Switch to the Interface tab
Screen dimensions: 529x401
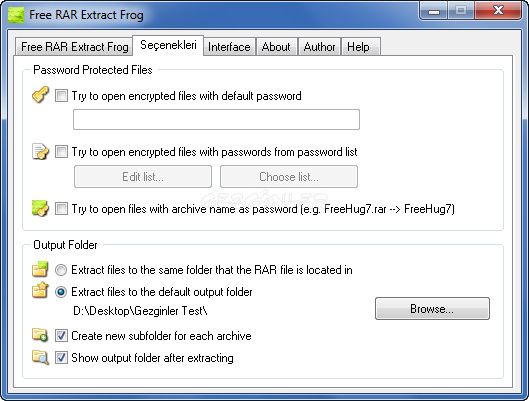[x=229, y=47]
